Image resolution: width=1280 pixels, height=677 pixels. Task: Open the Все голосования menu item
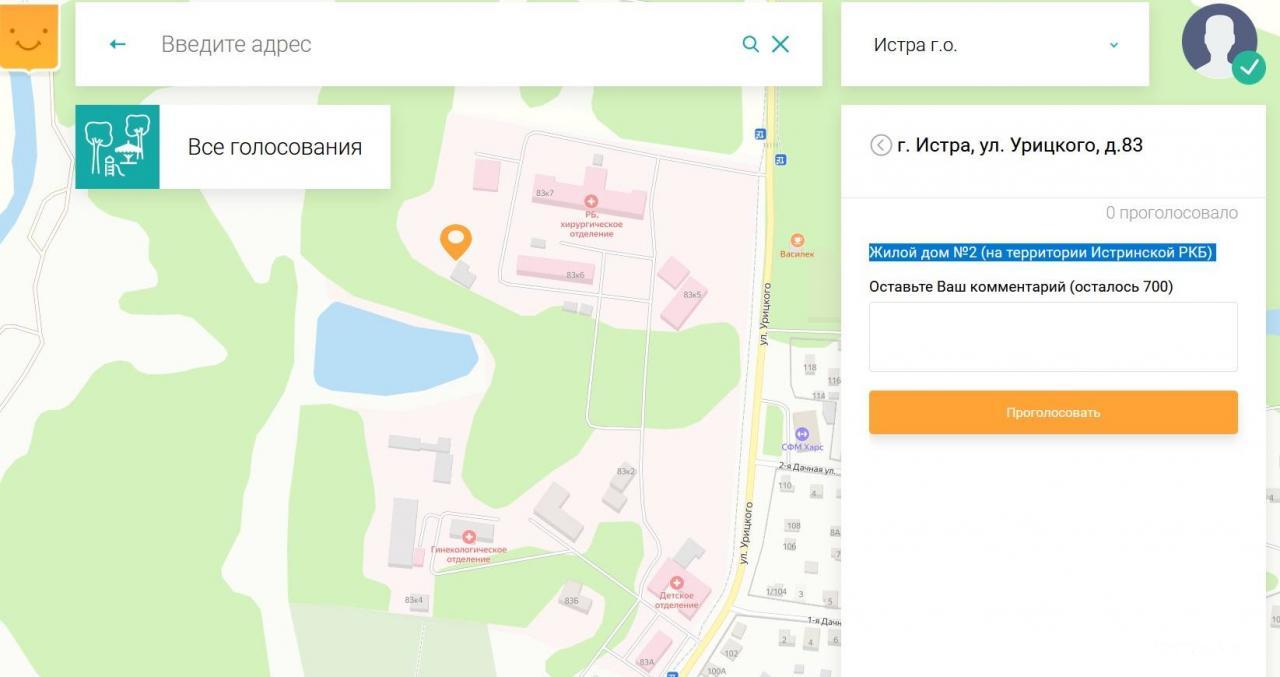[x=274, y=147]
